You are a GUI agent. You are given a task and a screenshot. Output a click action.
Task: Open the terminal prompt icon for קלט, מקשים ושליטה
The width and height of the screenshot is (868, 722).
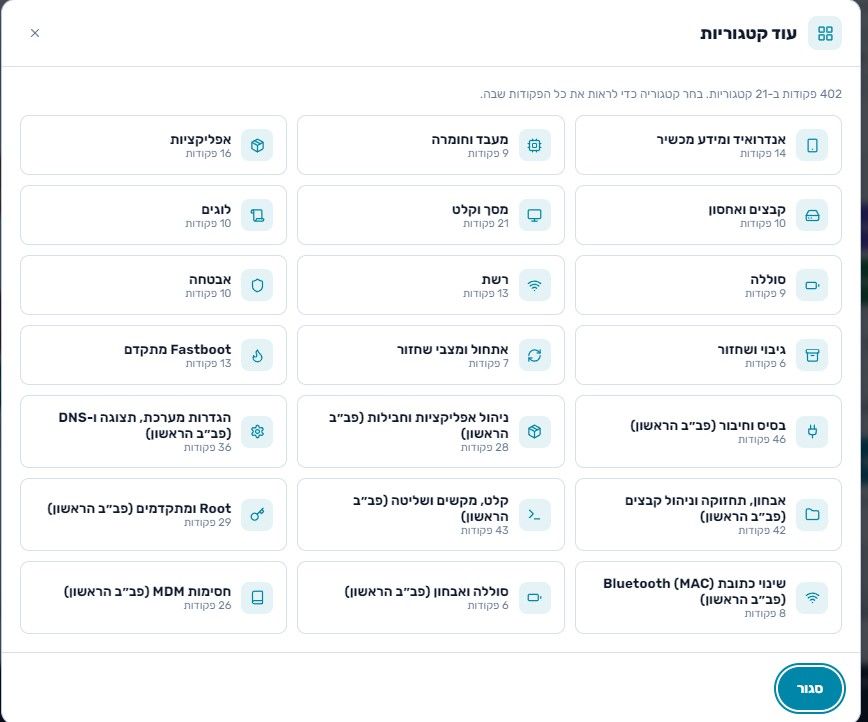tap(534, 515)
